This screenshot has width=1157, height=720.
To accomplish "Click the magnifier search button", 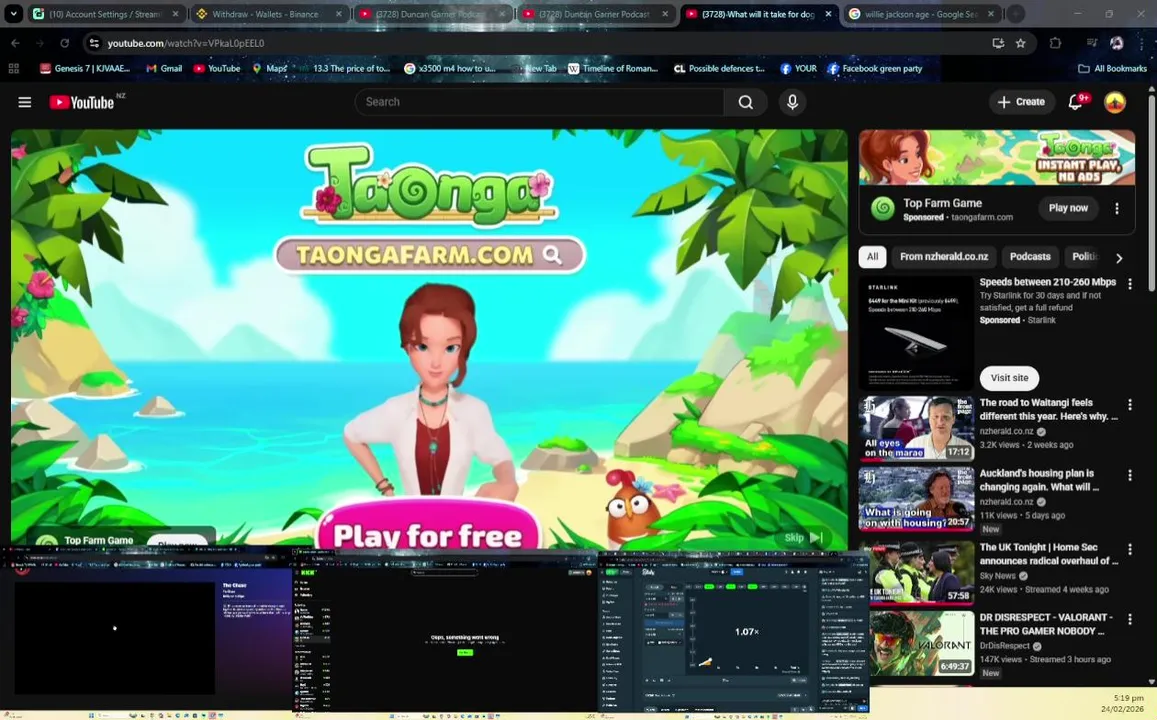I will [745, 103].
